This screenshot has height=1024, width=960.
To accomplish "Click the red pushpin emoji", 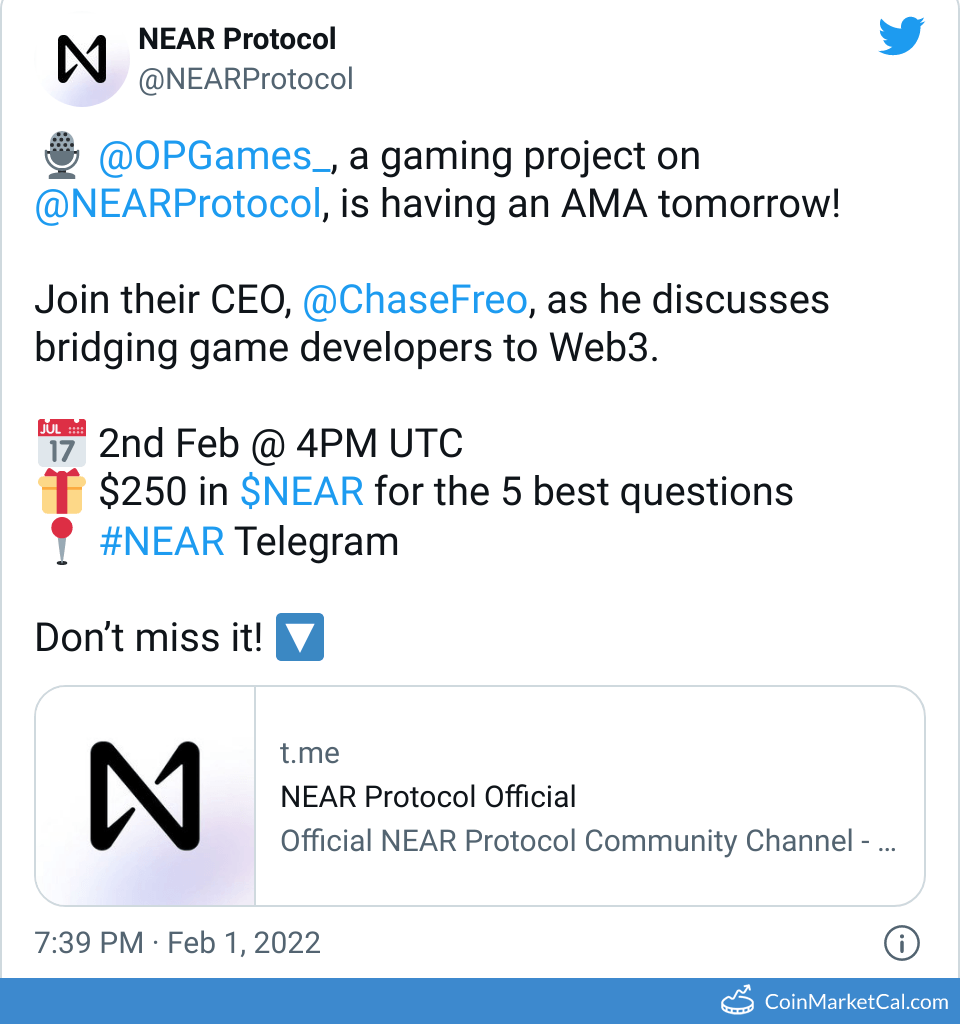I will click(x=62, y=542).
